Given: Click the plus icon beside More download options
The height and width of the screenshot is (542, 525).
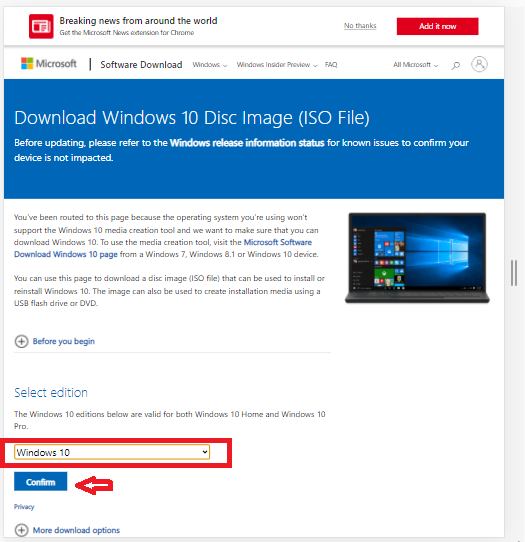Looking at the screenshot, I should point(21,530).
